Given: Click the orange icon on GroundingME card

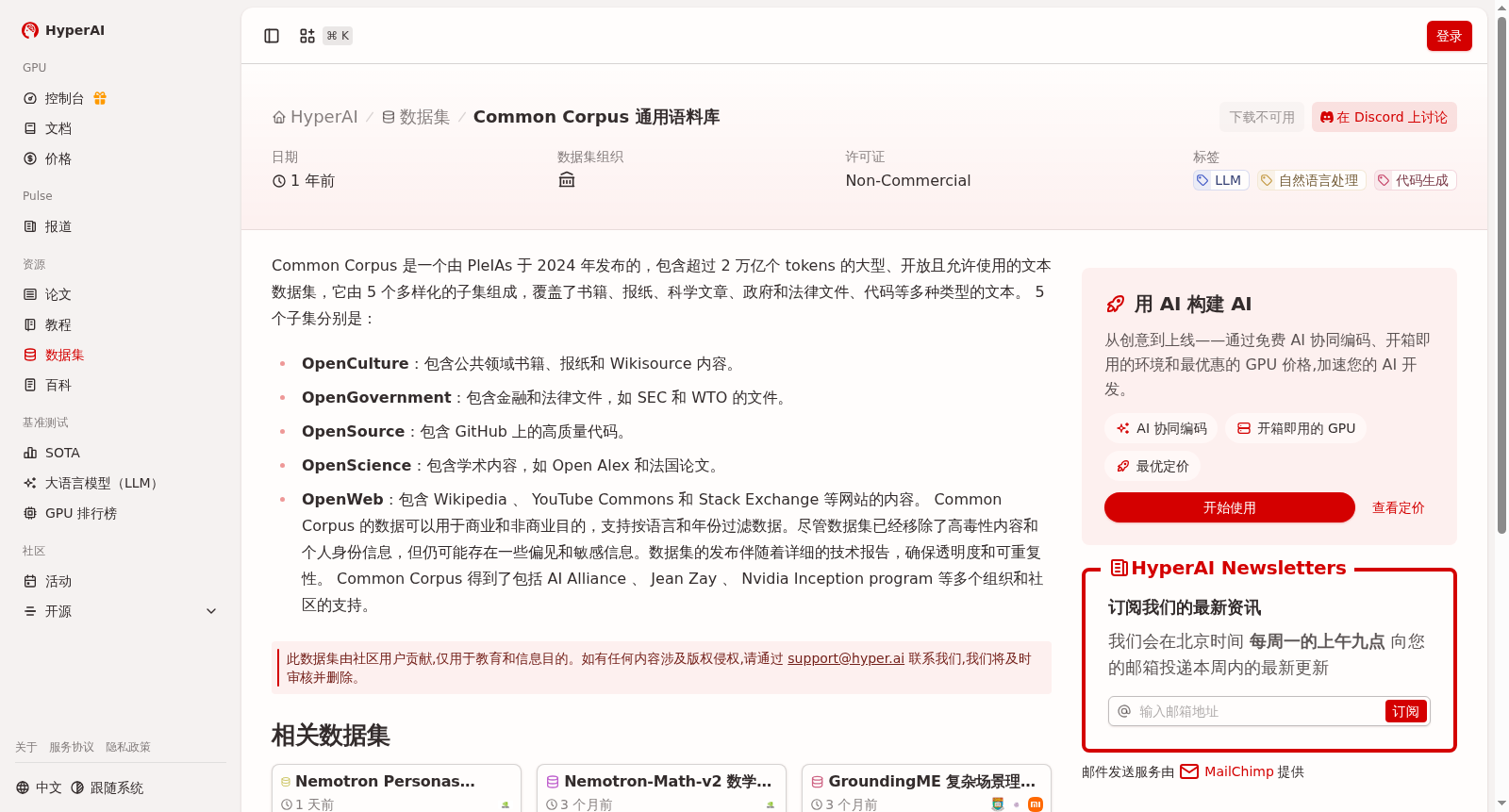Looking at the screenshot, I should 1036,804.
